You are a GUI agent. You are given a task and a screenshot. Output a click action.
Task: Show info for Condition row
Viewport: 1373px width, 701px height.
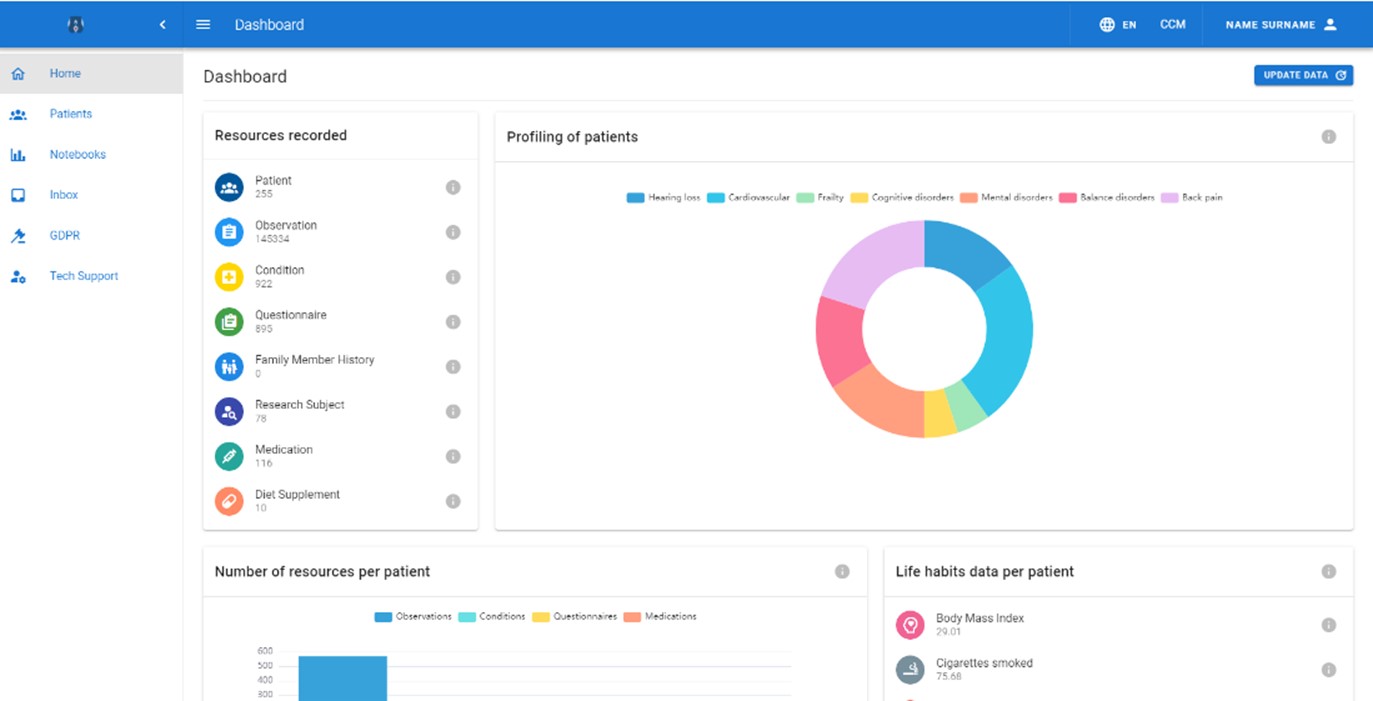point(453,277)
